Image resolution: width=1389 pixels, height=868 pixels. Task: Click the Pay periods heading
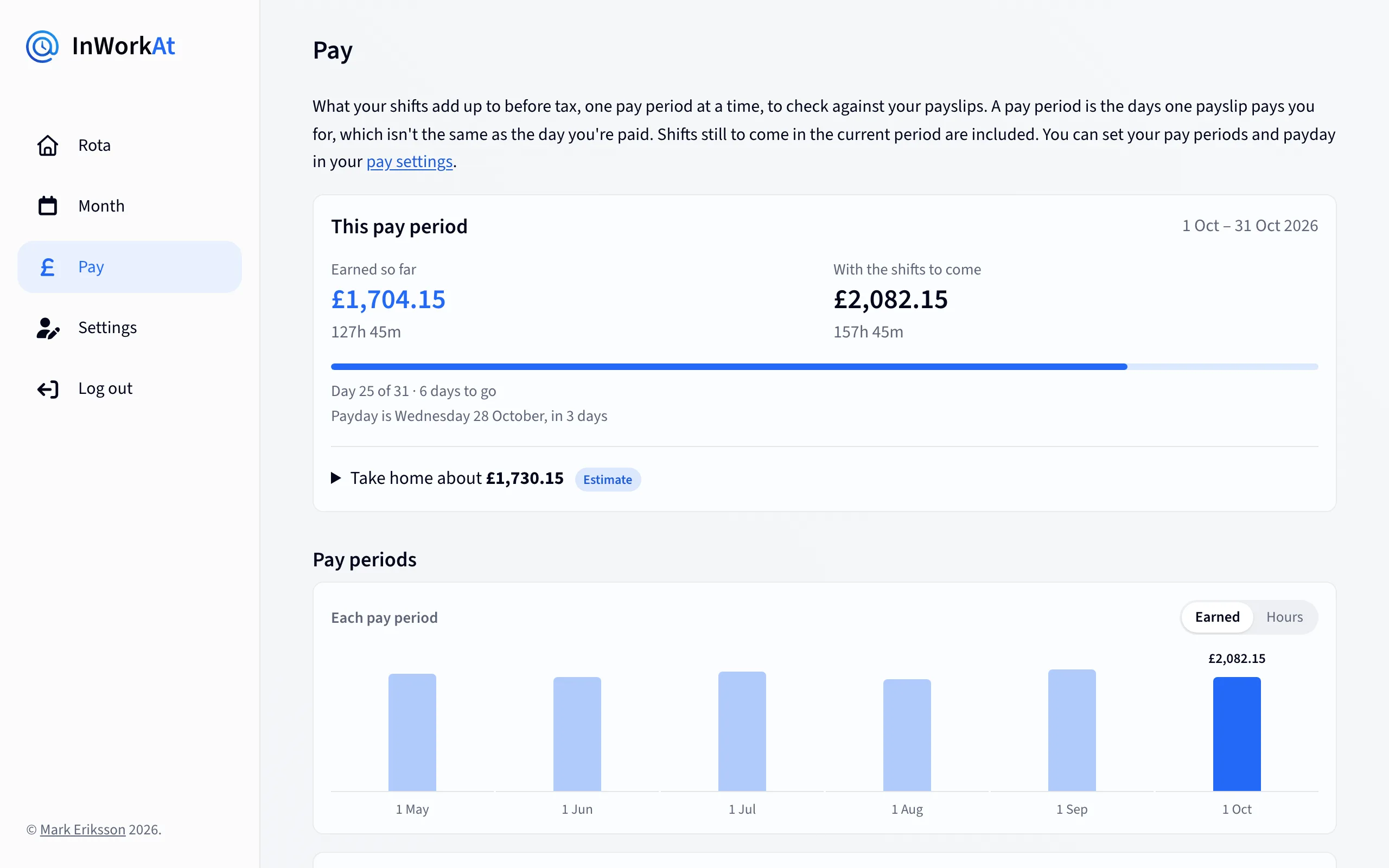pos(365,560)
